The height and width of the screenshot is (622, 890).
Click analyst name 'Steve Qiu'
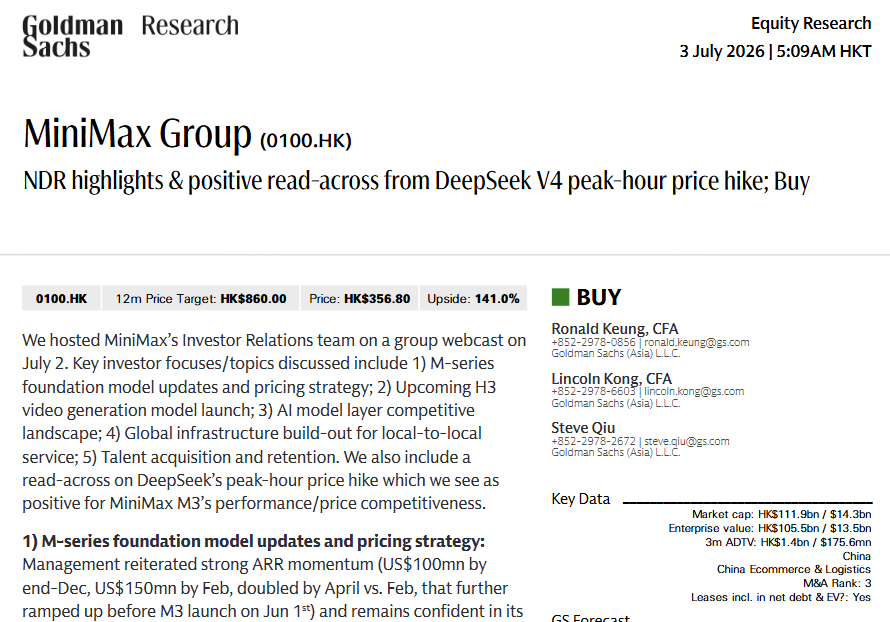click(x=583, y=427)
